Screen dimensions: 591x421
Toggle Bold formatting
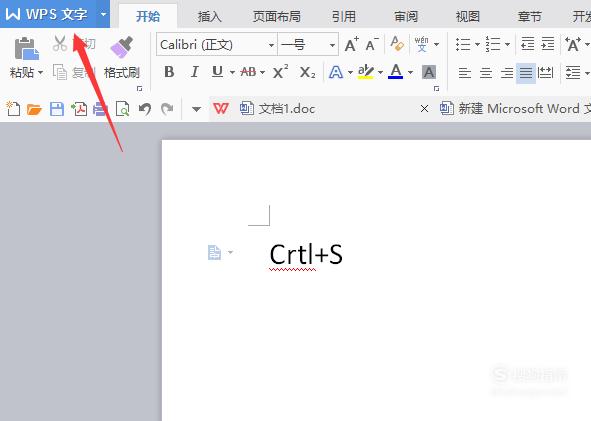169,72
